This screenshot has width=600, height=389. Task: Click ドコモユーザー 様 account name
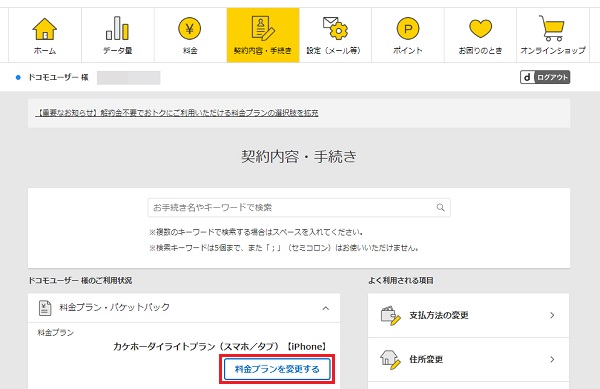[58, 77]
